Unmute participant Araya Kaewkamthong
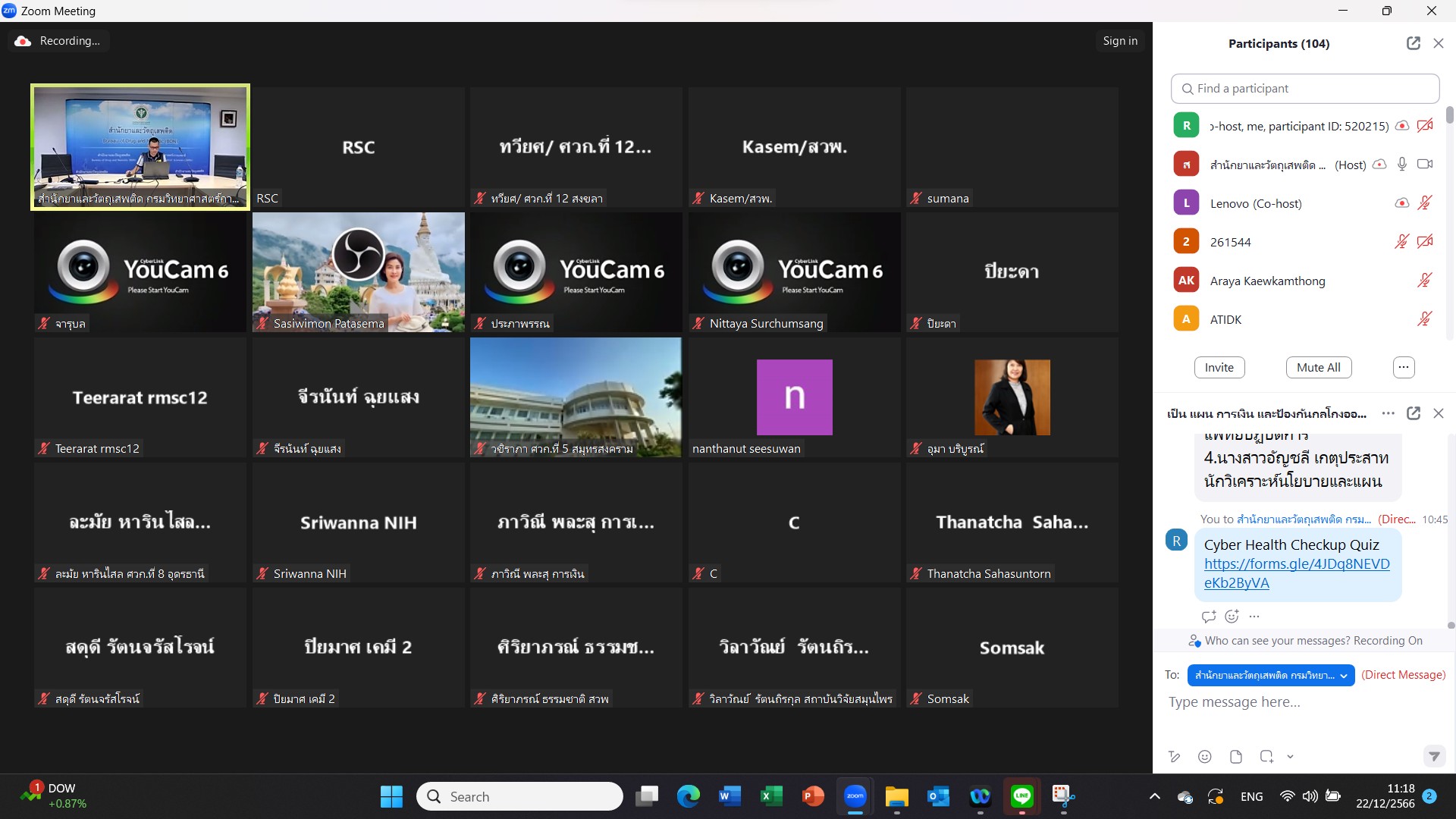The height and width of the screenshot is (819, 1456). [x=1424, y=281]
